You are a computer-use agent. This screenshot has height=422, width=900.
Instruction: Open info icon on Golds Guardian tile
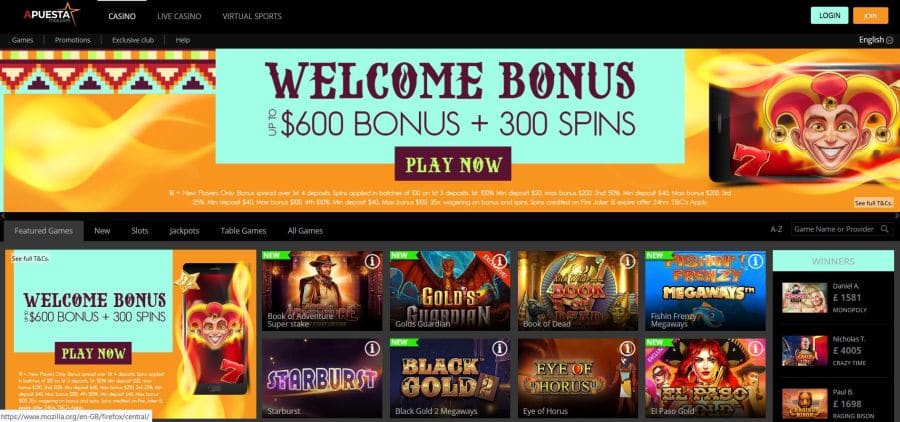(500, 261)
